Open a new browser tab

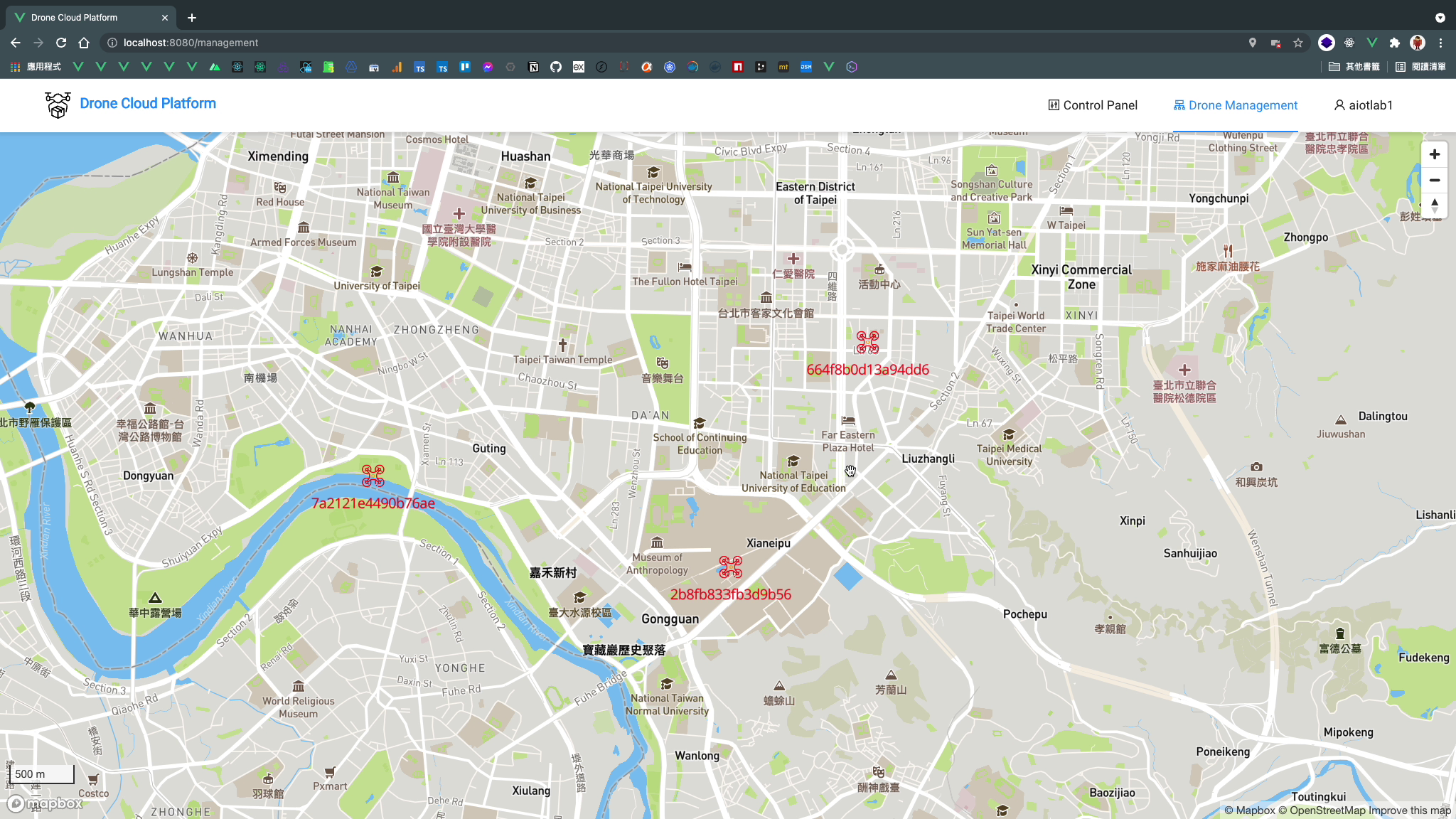[x=192, y=18]
